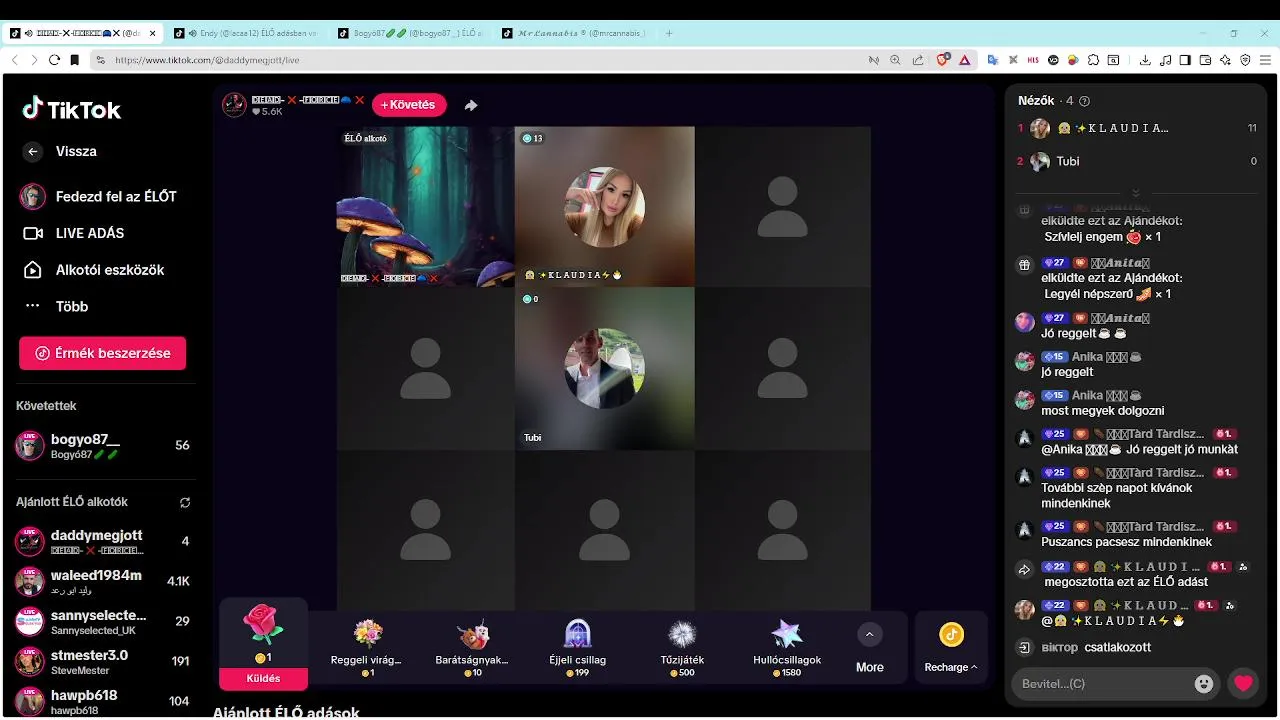Send a heart like in chat

(1243, 684)
